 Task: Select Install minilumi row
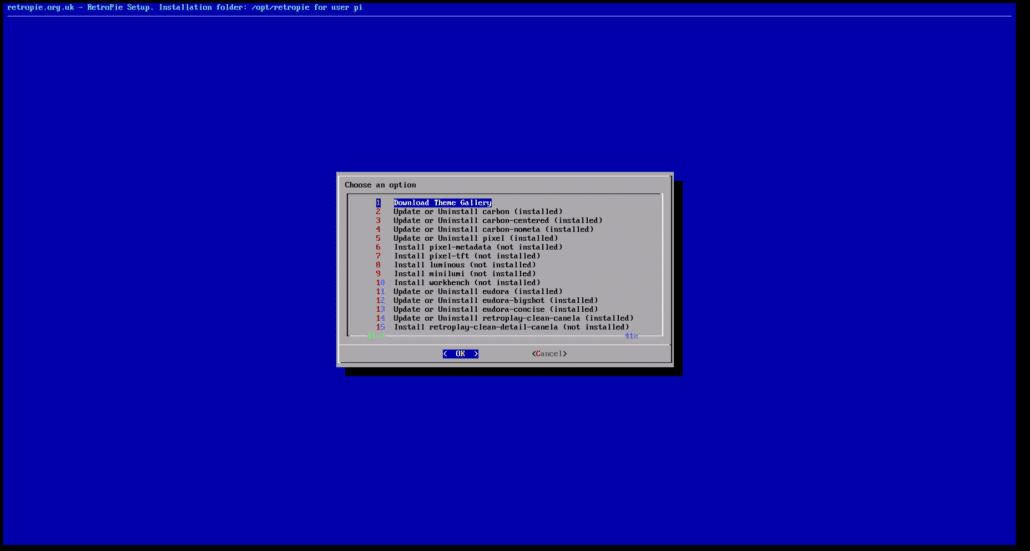pyautogui.click(x=464, y=273)
